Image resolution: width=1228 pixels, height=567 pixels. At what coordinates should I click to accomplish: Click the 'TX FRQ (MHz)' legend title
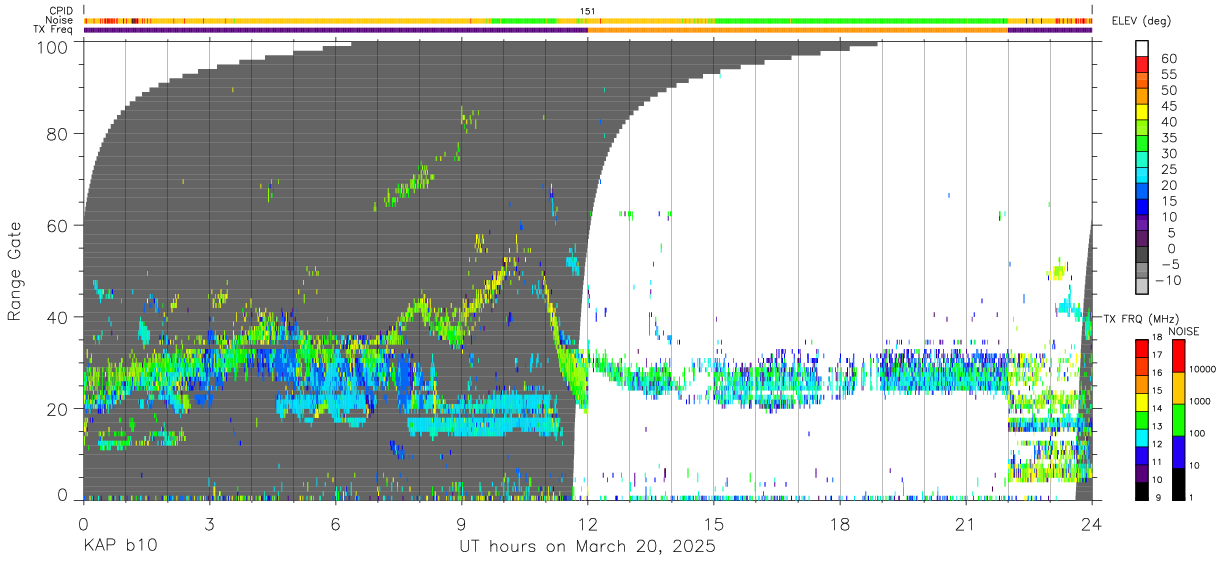[x=1140, y=318]
